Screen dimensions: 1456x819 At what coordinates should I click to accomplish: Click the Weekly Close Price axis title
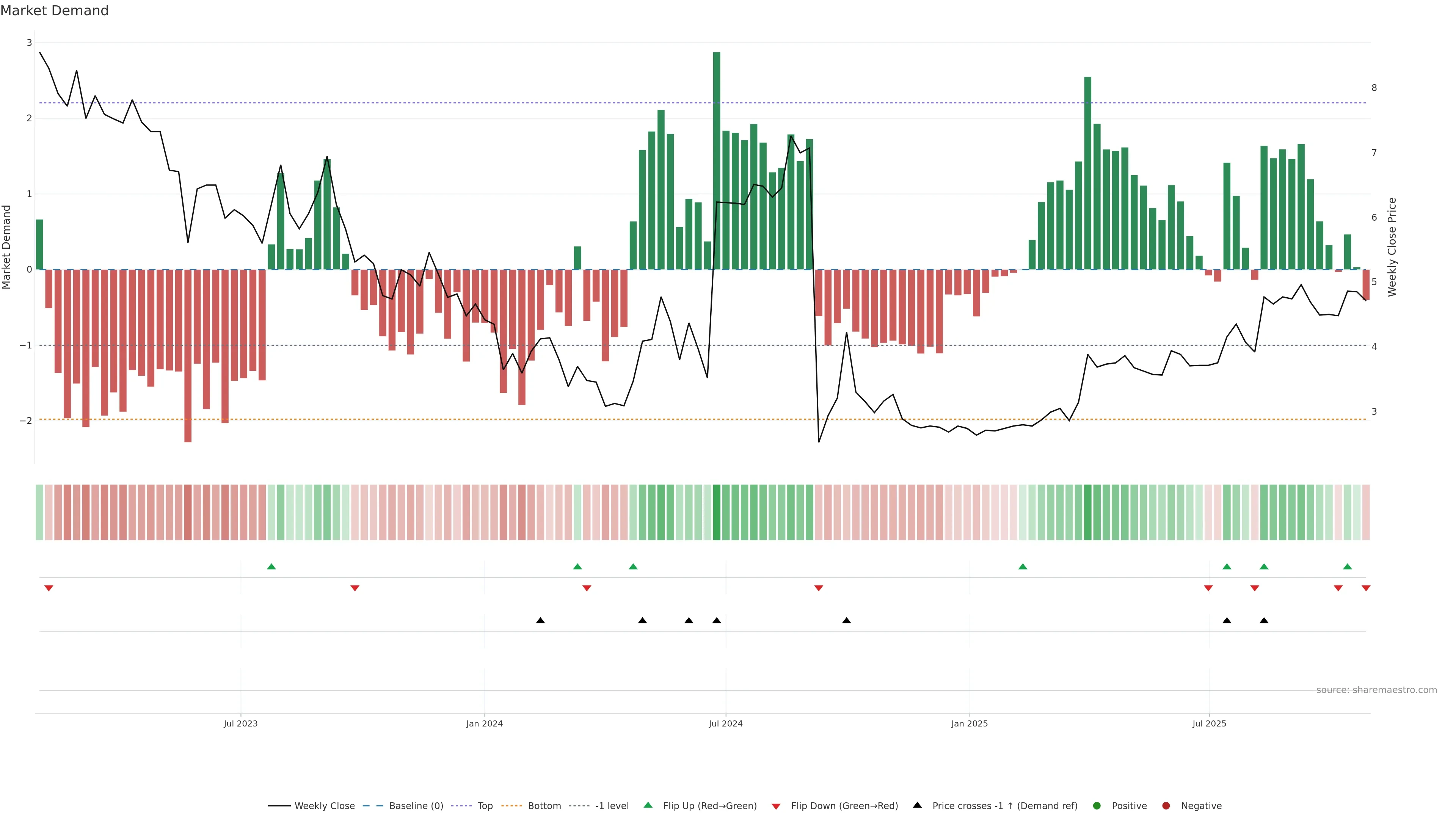tap(1392, 247)
